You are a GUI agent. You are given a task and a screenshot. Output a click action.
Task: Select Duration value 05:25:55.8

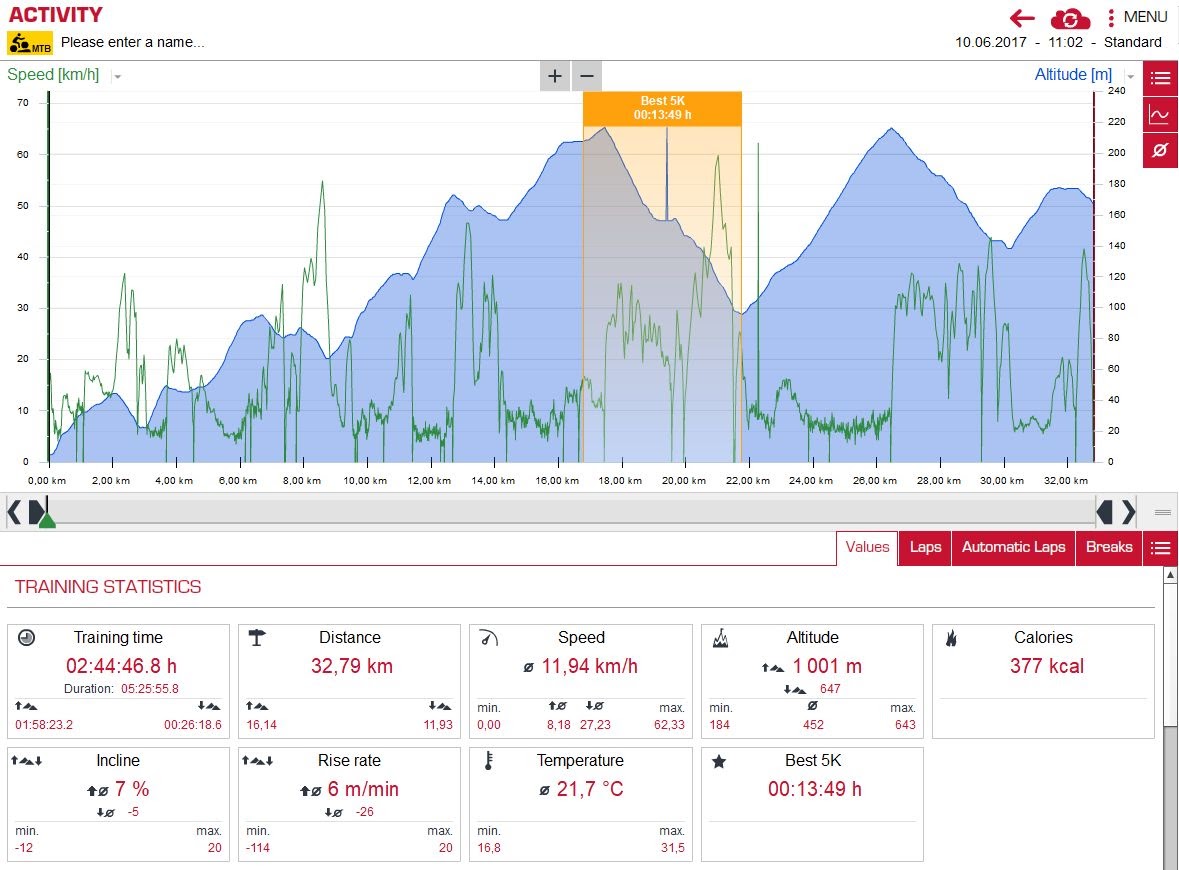[x=150, y=689]
